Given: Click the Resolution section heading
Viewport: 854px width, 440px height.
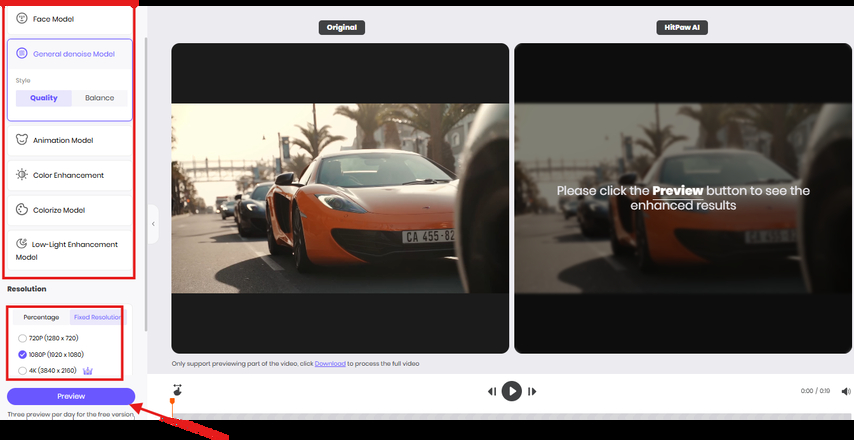Looking at the screenshot, I should [x=27, y=289].
